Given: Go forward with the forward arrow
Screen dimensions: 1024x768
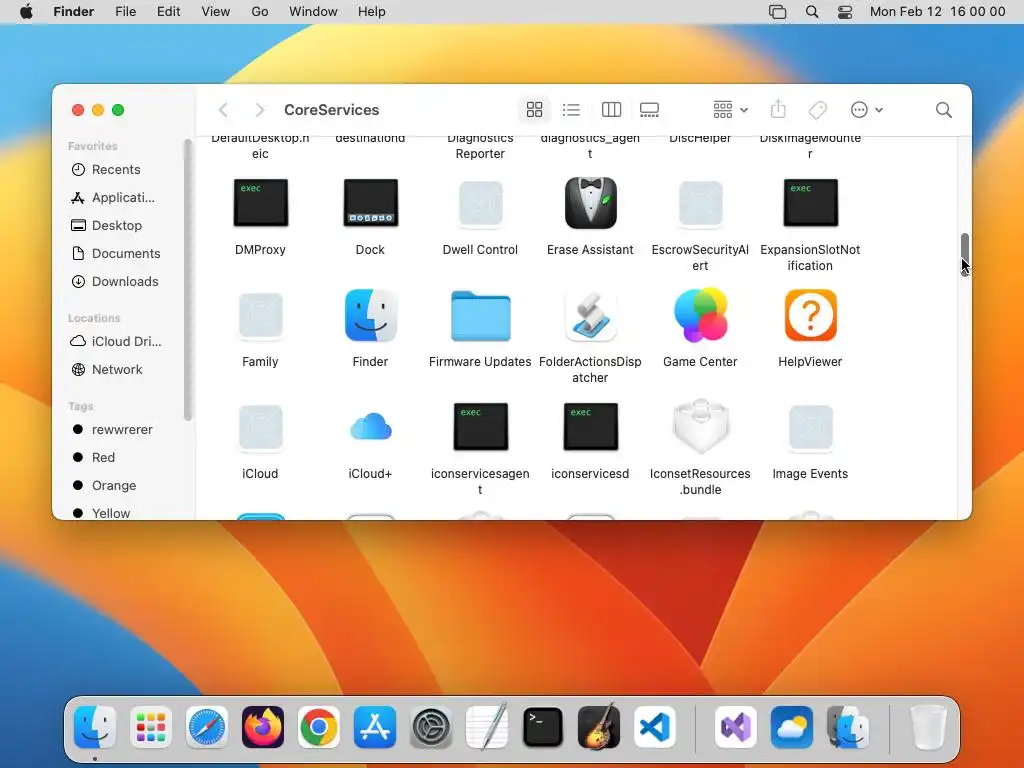Looking at the screenshot, I should tap(259, 110).
